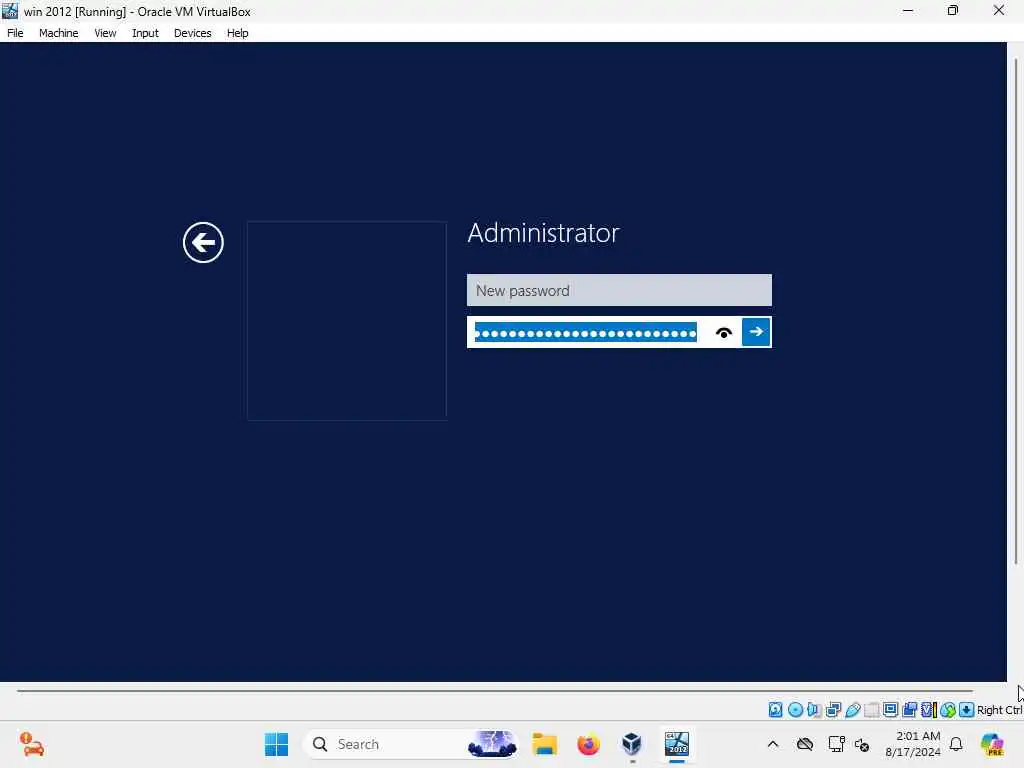Click the CPU virtualization status icon
1024x768 pixels.
[928, 710]
